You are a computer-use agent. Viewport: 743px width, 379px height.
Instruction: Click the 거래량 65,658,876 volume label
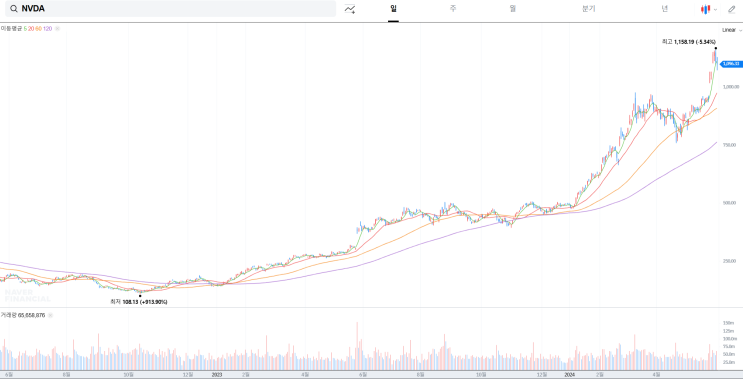pos(23,315)
